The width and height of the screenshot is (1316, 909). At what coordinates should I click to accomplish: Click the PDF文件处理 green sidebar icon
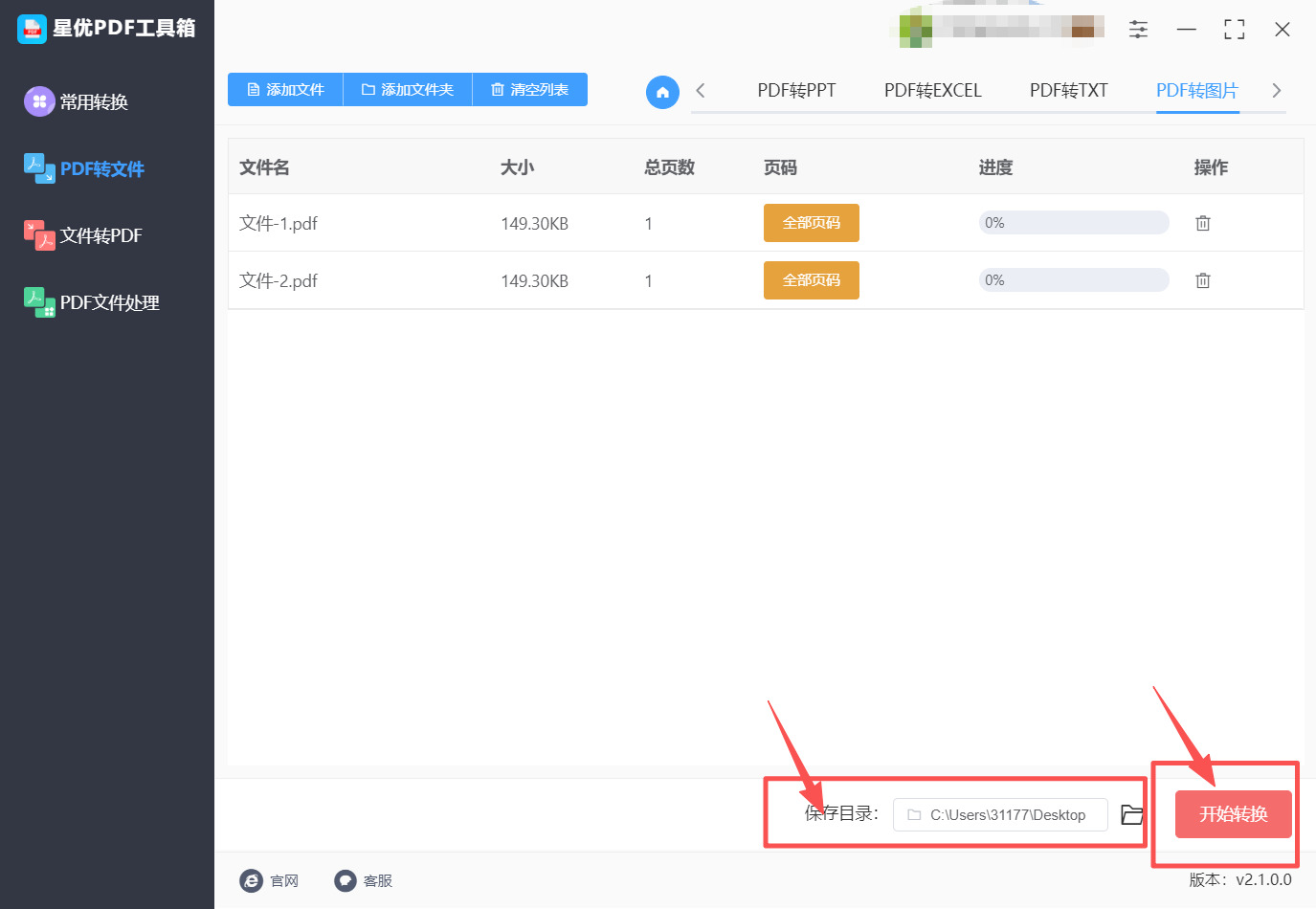tap(39, 302)
